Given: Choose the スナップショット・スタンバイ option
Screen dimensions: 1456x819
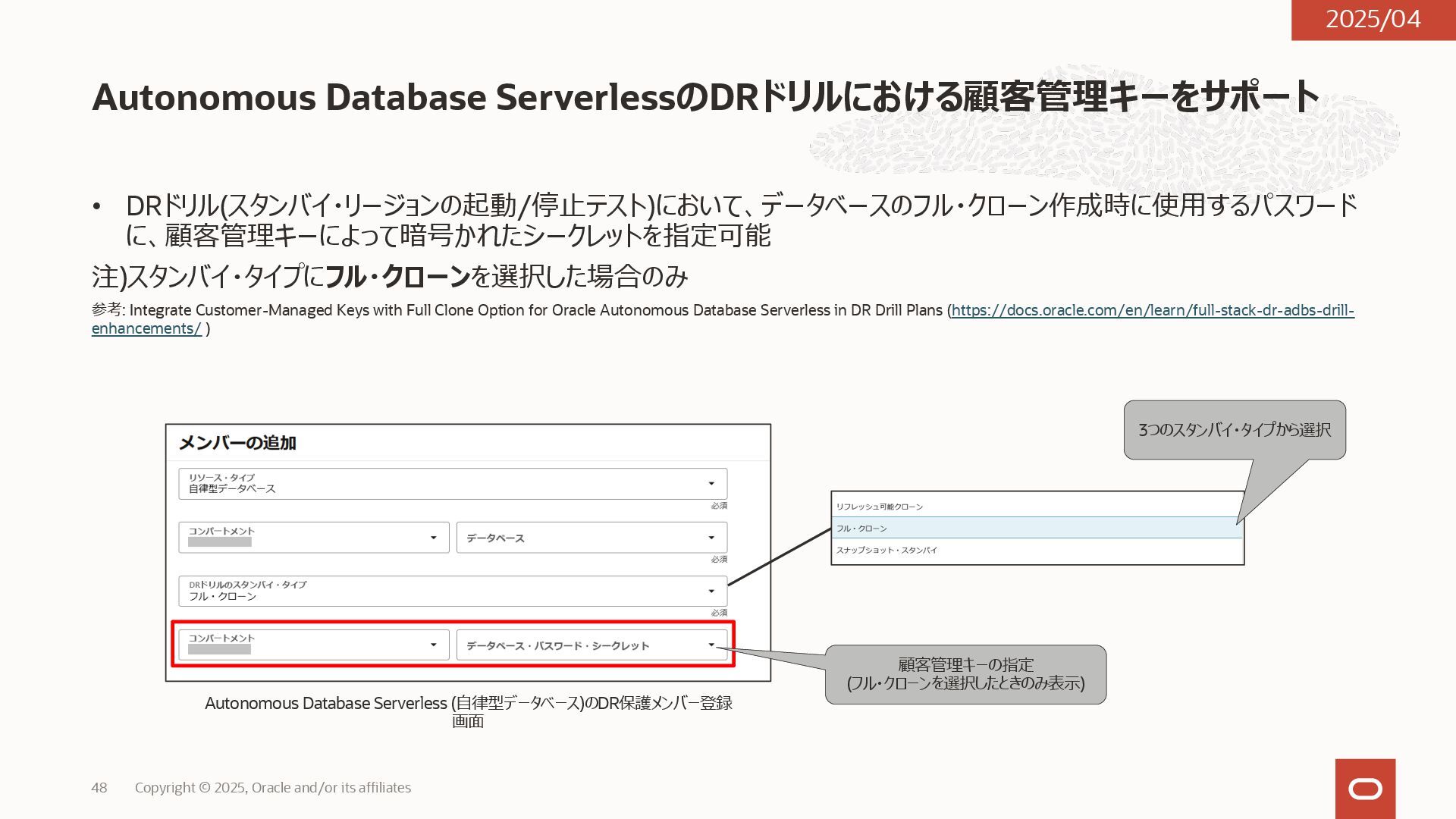Looking at the screenshot, I should click(x=1037, y=550).
